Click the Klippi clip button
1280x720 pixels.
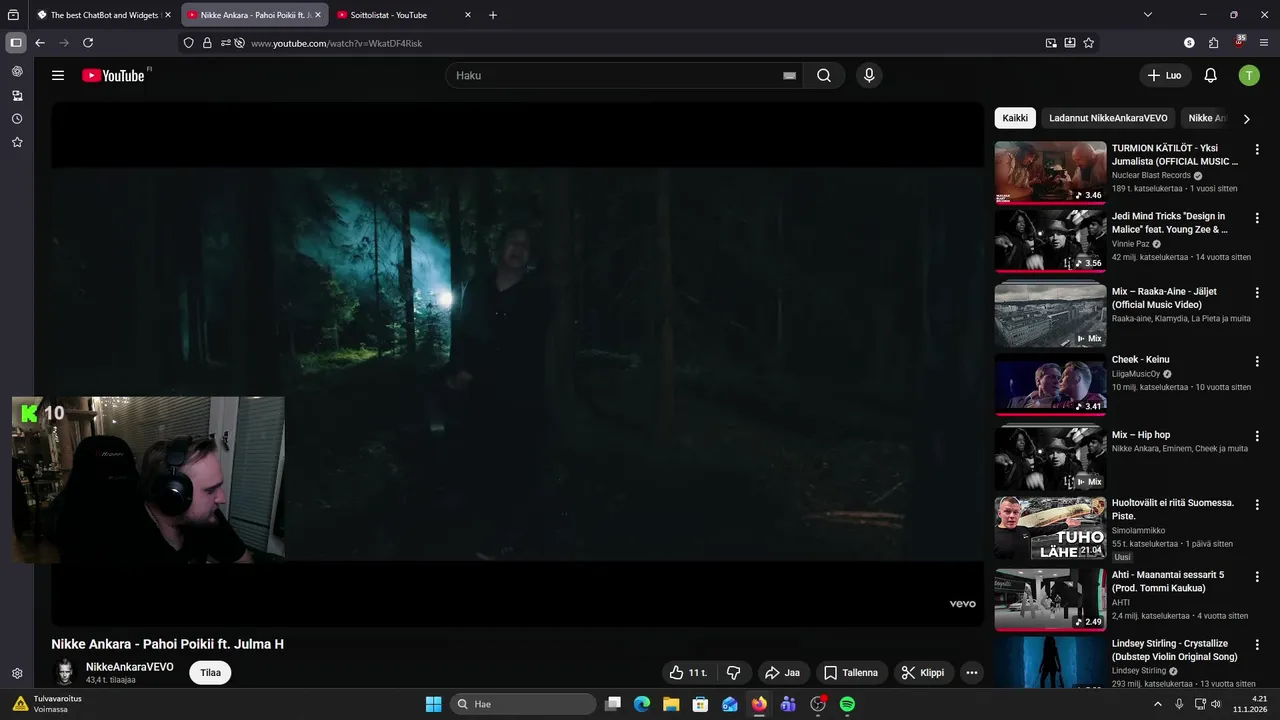923,673
